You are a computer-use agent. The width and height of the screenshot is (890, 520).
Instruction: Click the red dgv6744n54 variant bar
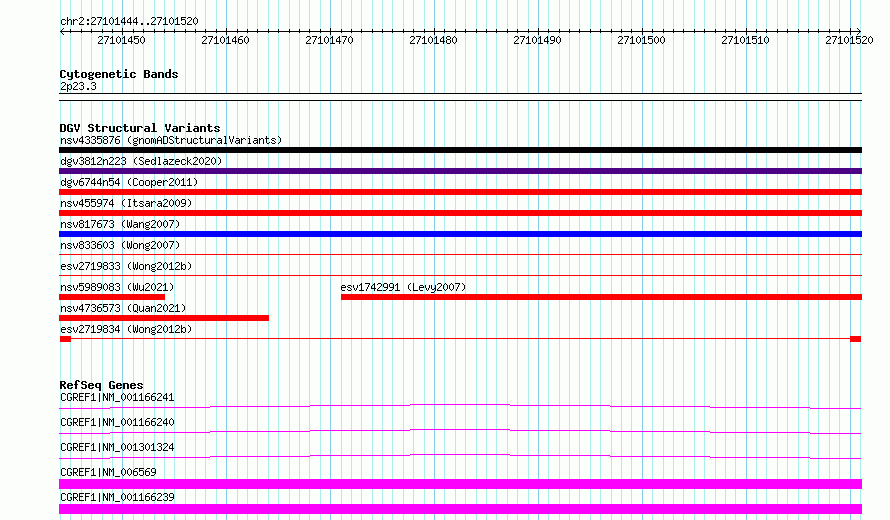460,192
